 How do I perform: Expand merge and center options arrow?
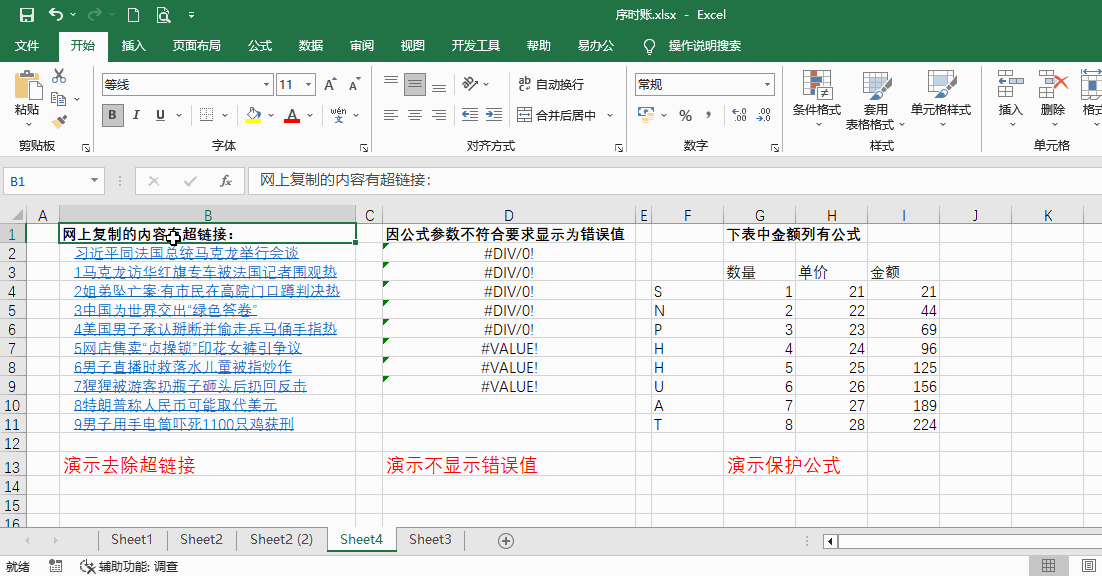(x=610, y=114)
